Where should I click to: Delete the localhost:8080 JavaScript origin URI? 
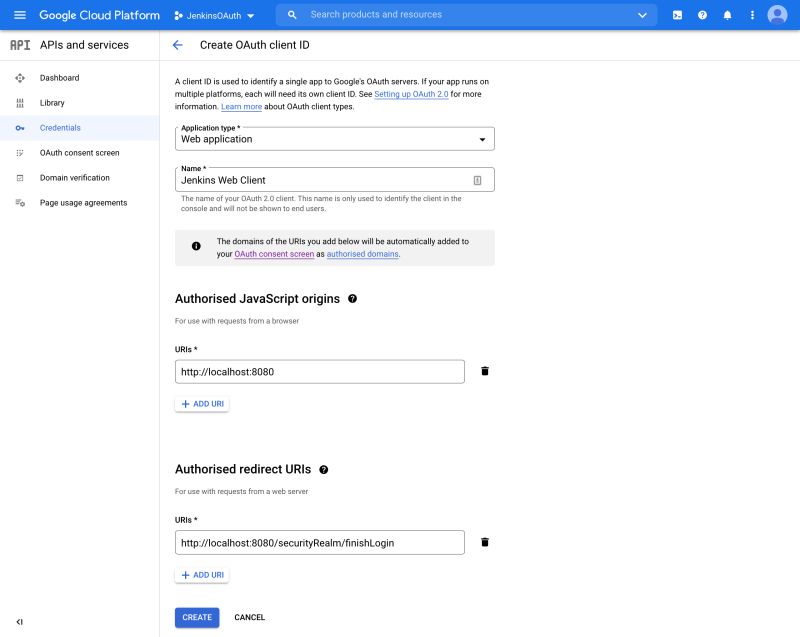tap(485, 370)
